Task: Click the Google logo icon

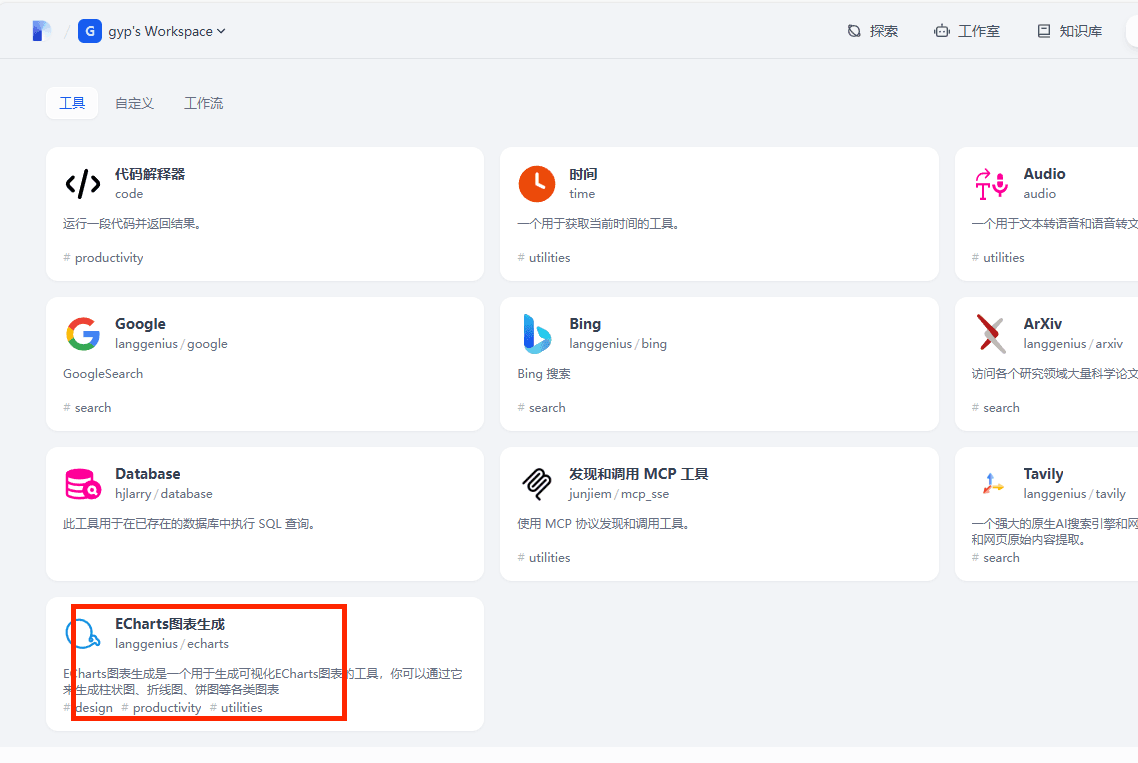Action: click(83, 334)
